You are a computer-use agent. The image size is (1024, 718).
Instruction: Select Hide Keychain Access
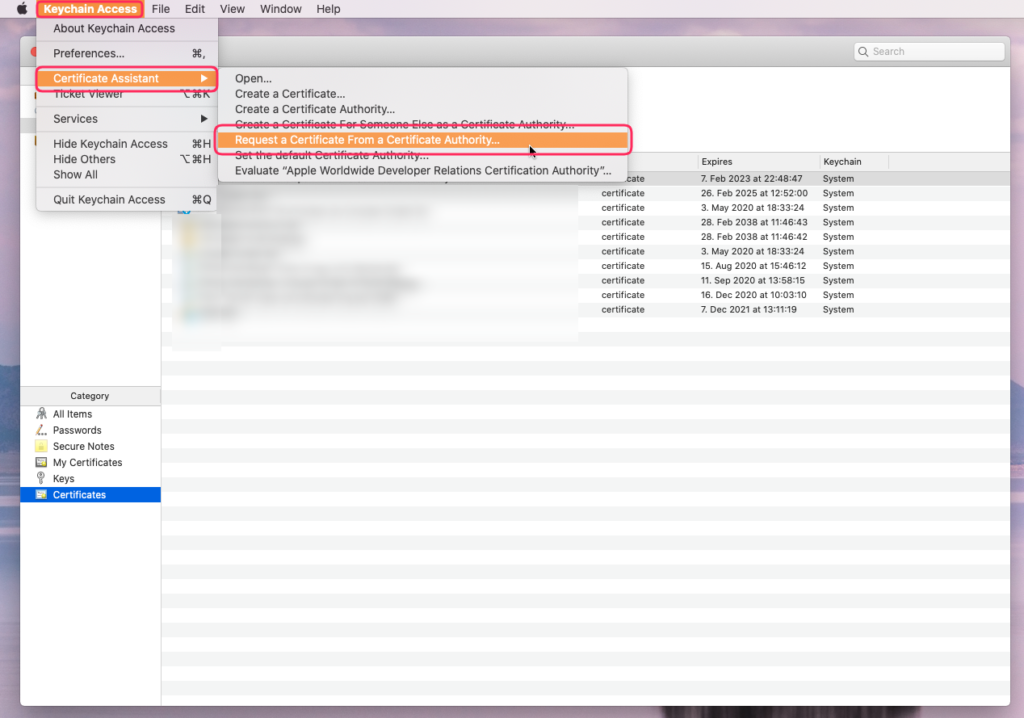point(127,144)
